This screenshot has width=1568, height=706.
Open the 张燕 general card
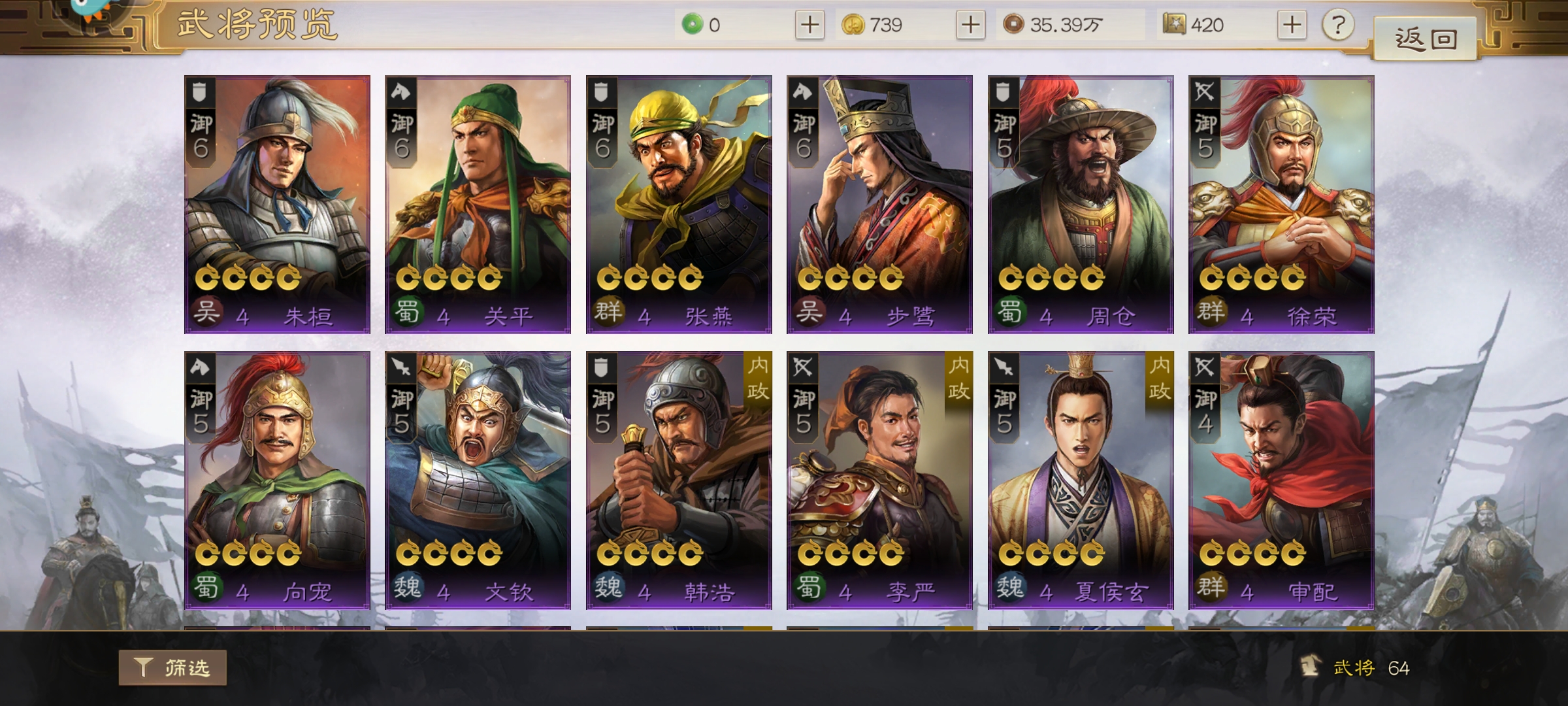[x=679, y=205]
